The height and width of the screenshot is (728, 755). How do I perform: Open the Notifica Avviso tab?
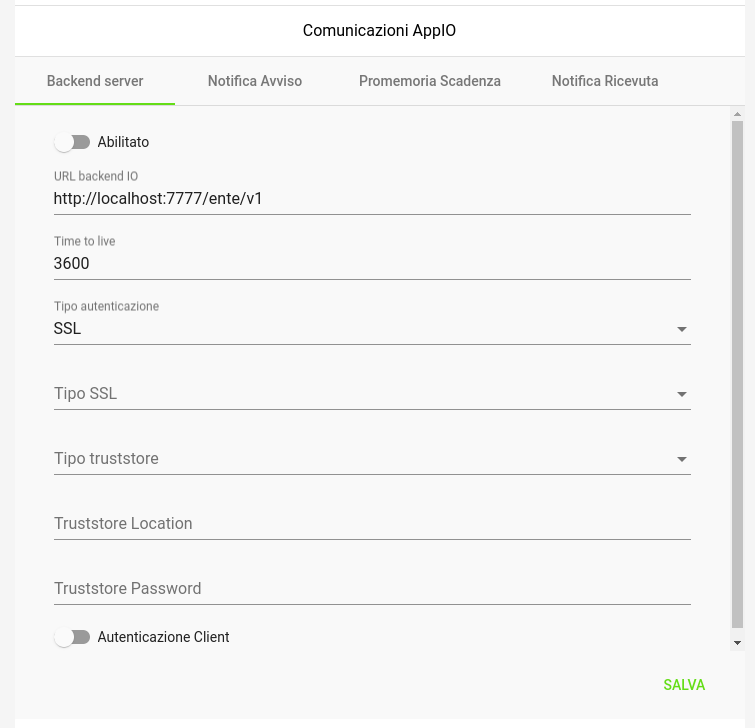pos(255,81)
